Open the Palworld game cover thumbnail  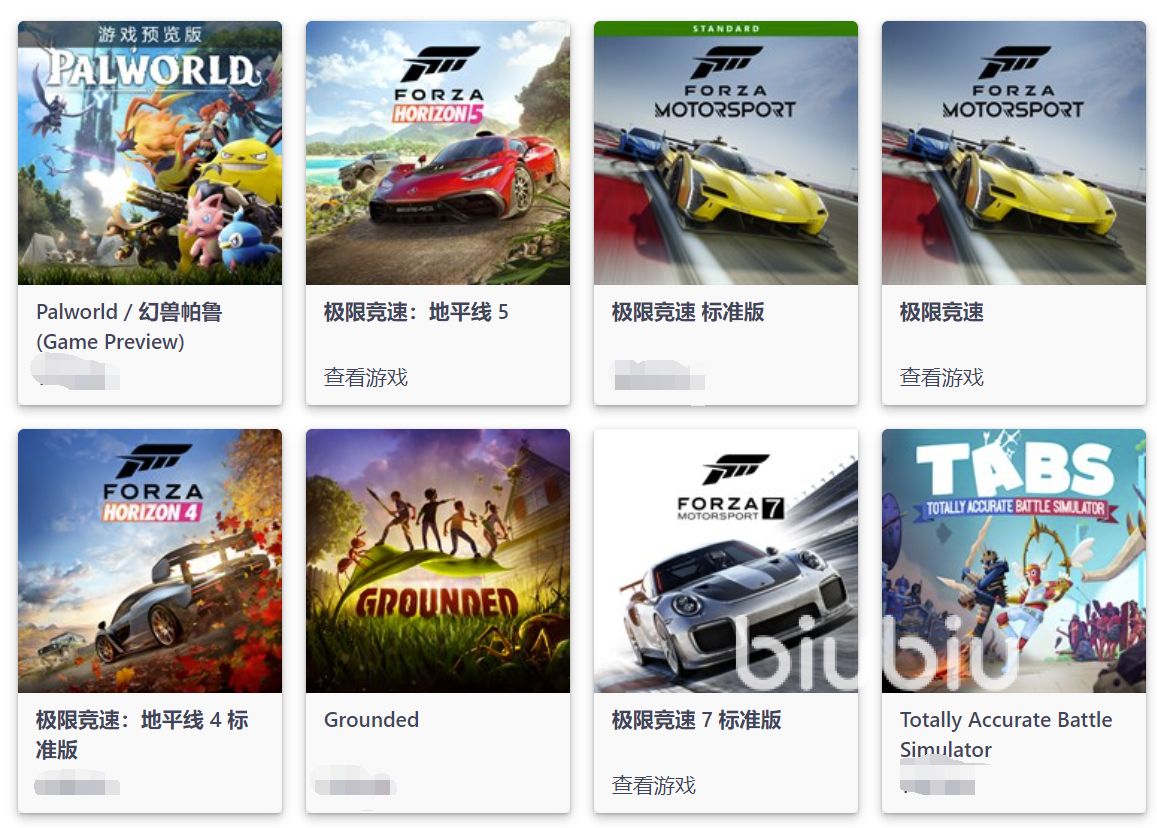pyautogui.click(x=150, y=153)
